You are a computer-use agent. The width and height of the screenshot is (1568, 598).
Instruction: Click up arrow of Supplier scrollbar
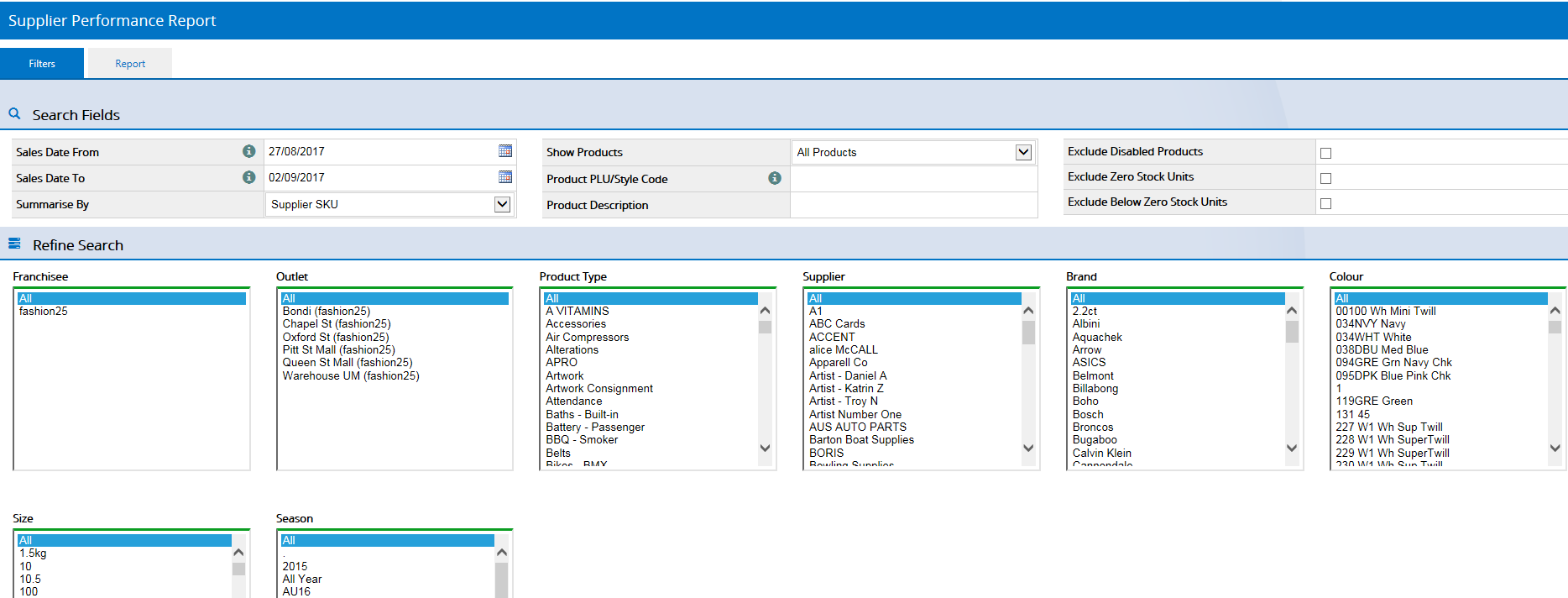pos(1028,311)
